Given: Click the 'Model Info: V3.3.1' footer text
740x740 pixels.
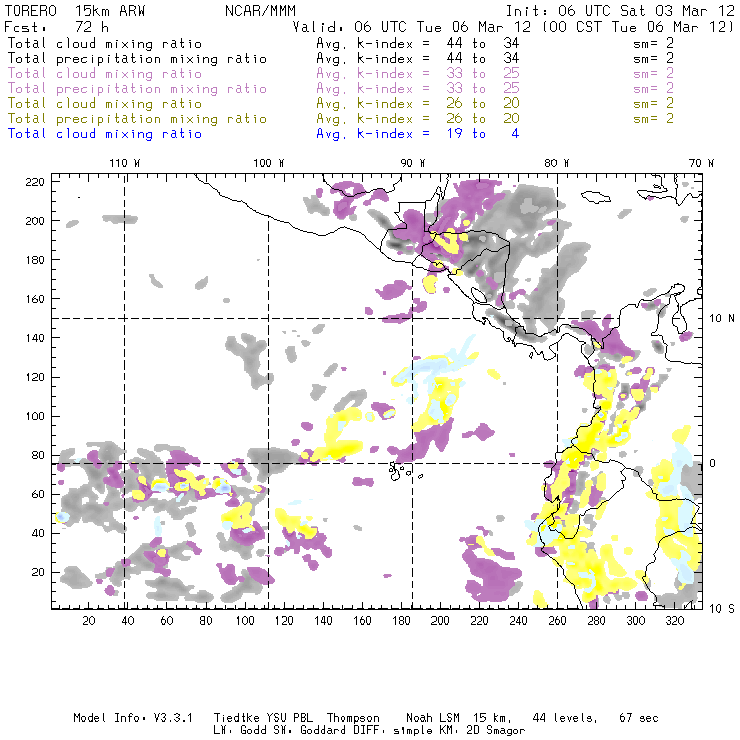Looking at the screenshot, I should tap(133, 718).
